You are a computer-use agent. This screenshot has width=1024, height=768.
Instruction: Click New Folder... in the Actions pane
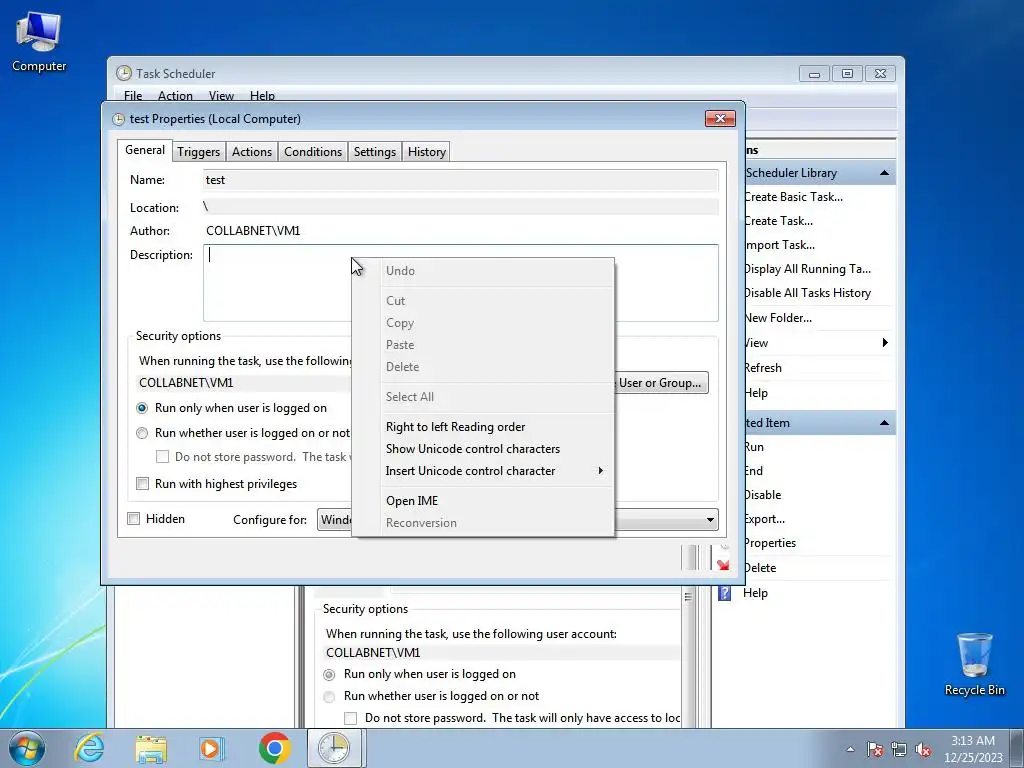tap(778, 318)
